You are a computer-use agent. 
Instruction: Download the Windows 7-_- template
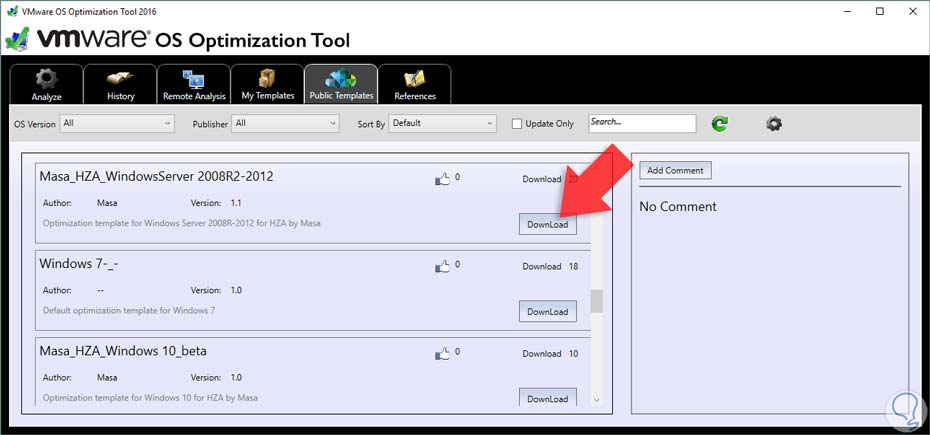pos(547,312)
